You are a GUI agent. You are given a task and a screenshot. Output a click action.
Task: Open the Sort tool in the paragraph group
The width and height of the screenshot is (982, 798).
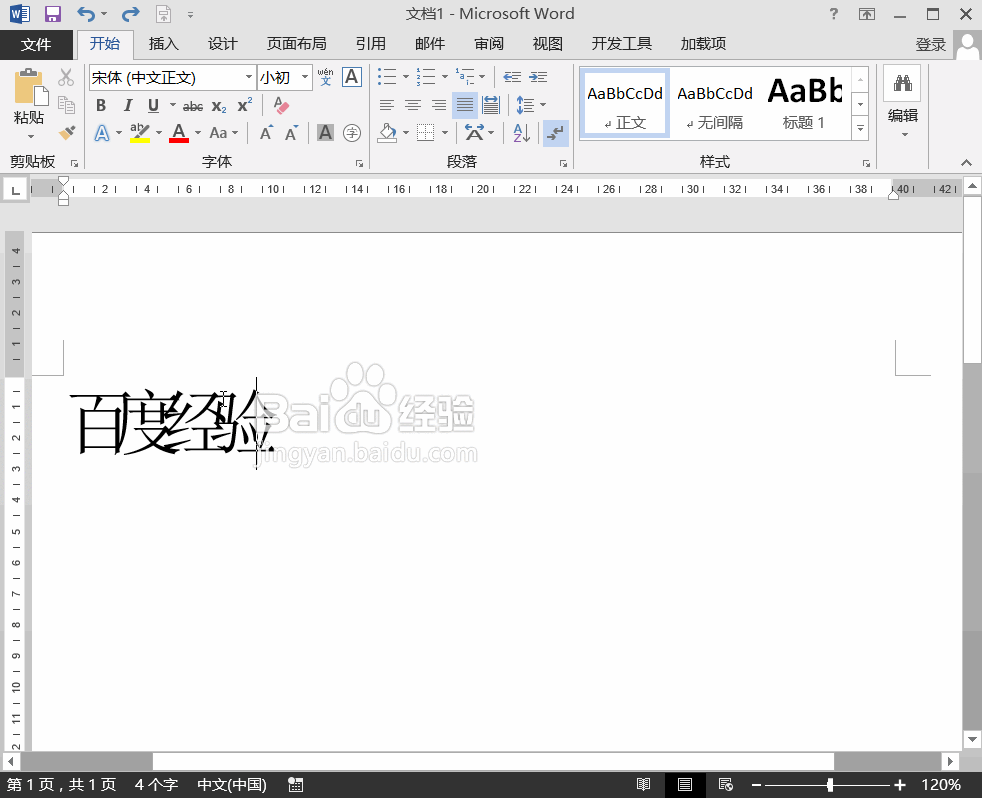point(520,132)
